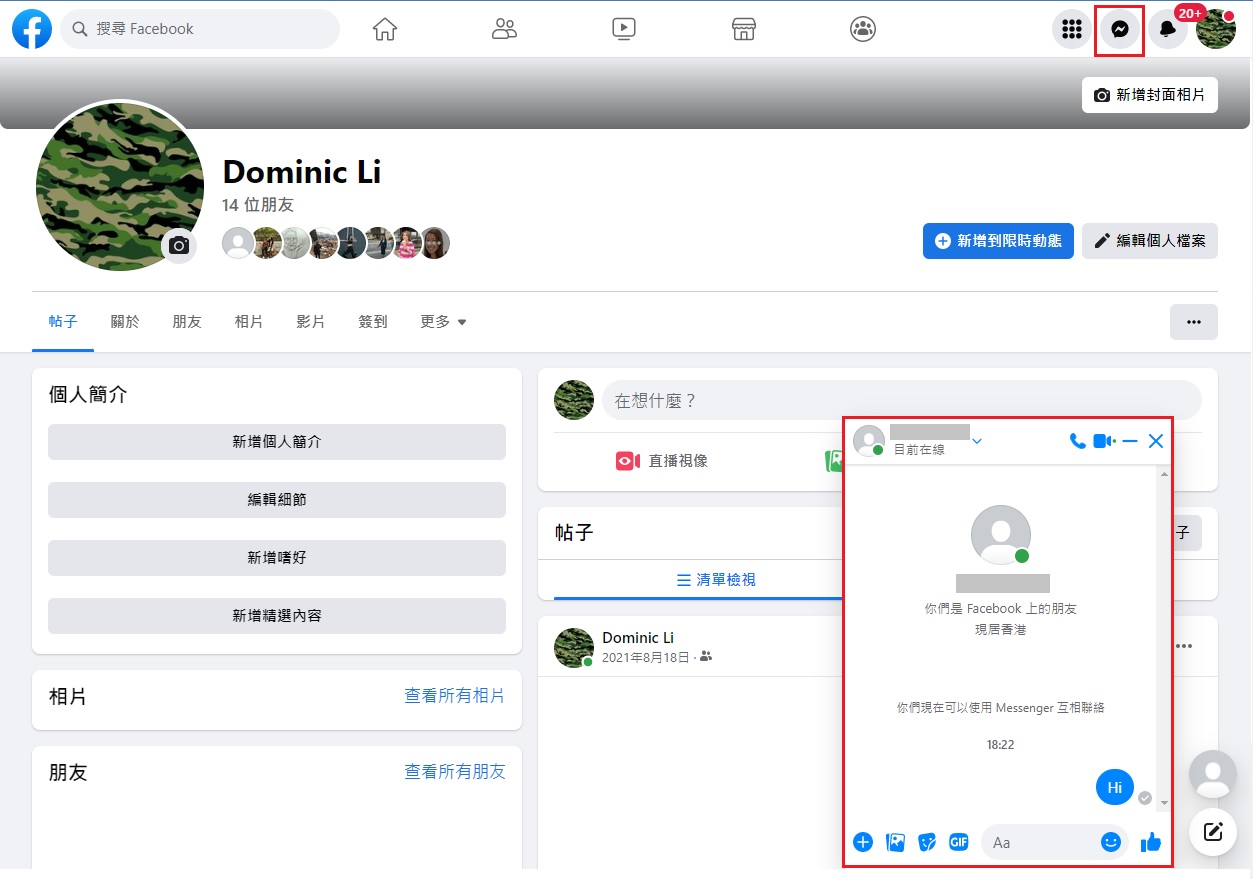This screenshot has height=879, width=1255.
Task: Click the chat scrollbar down arrow
Action: (1164, 803)
